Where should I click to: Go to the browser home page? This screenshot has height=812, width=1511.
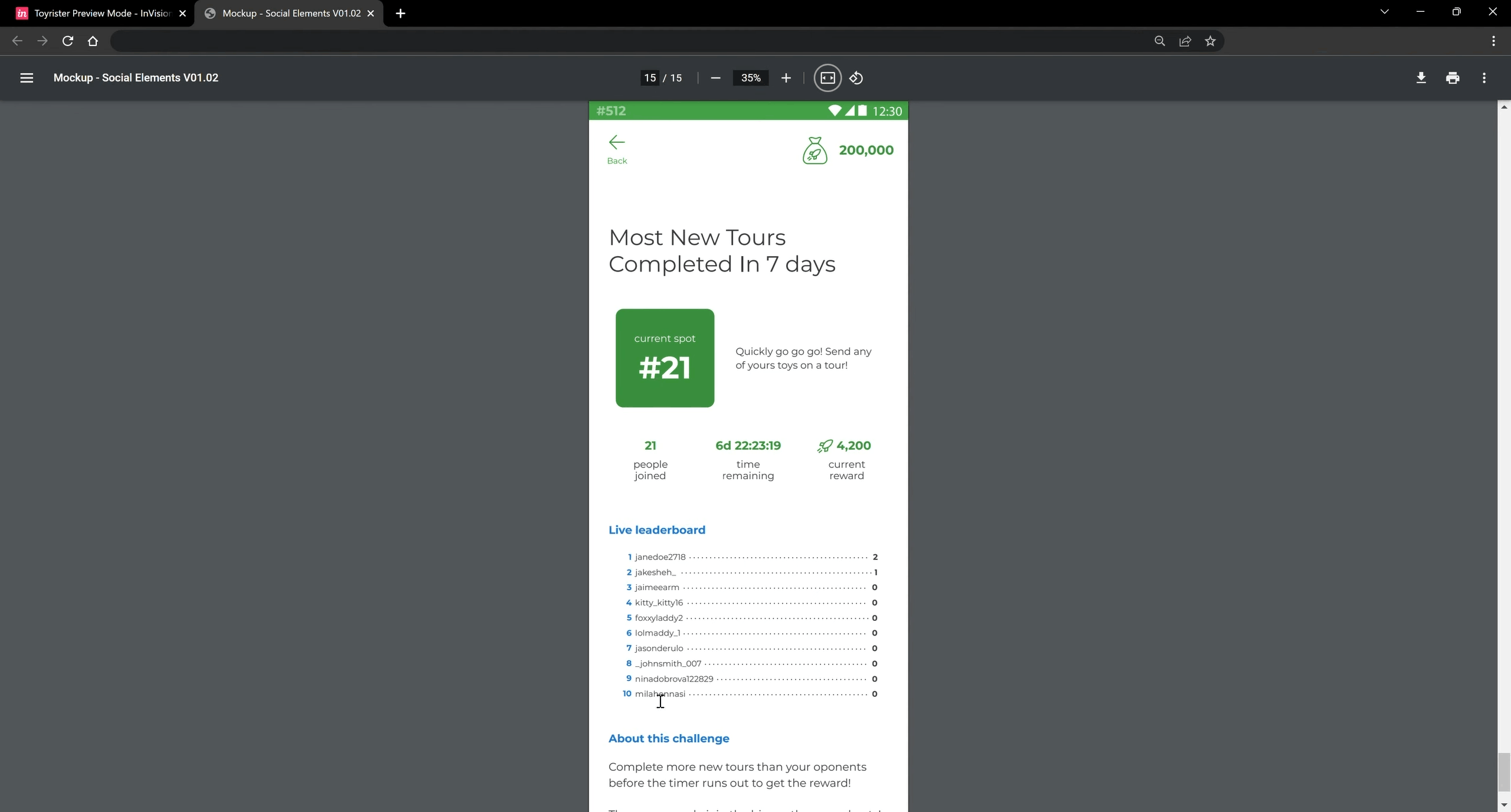pos(93,41)
